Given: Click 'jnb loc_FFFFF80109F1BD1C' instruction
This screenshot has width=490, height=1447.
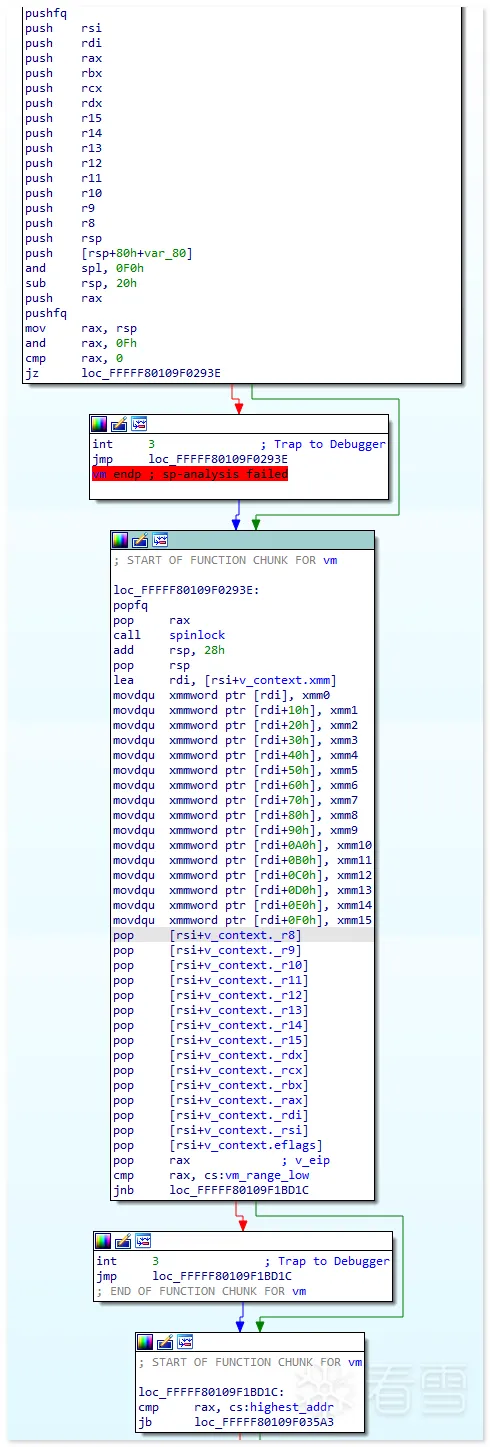Looking at the screenshot, I should pos(211,1190).
